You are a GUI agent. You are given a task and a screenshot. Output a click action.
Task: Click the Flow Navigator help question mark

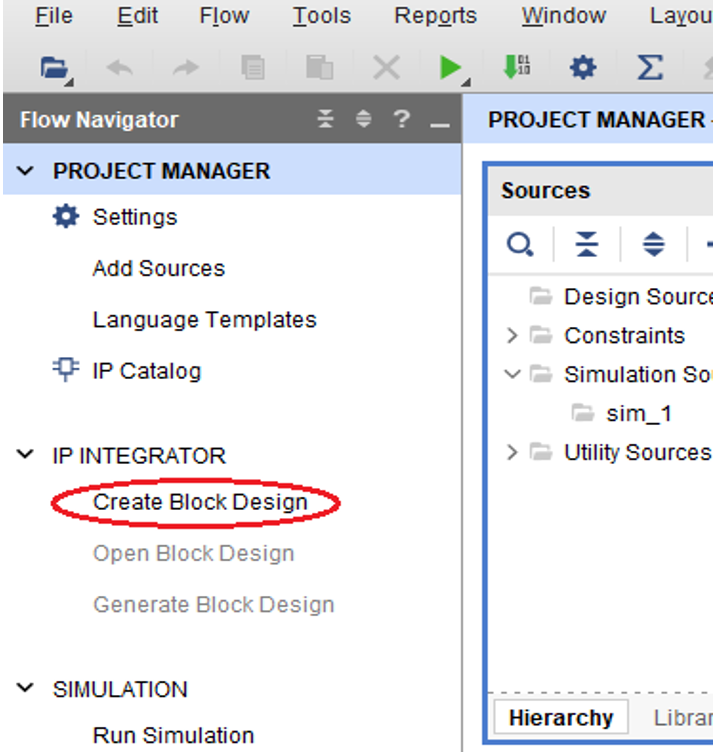point(401,120)
